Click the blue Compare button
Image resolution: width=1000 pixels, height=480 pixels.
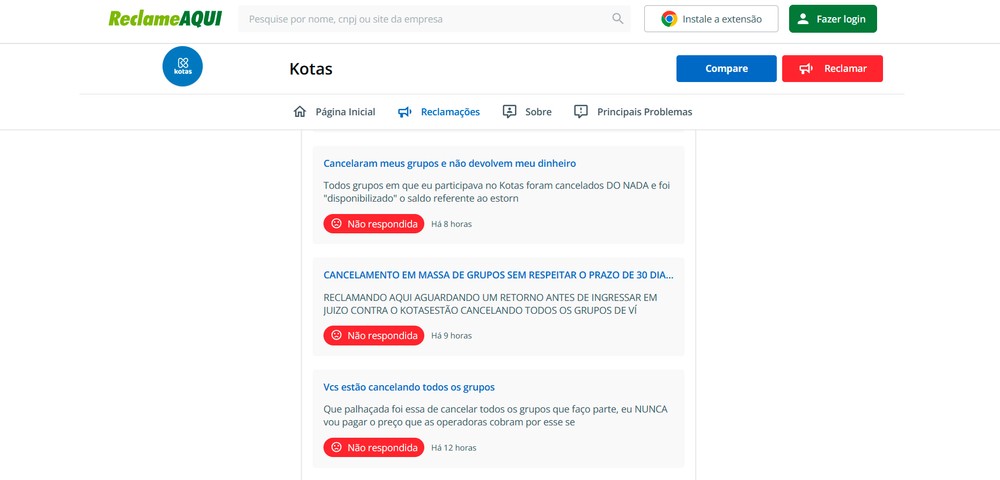pos(726,68)
